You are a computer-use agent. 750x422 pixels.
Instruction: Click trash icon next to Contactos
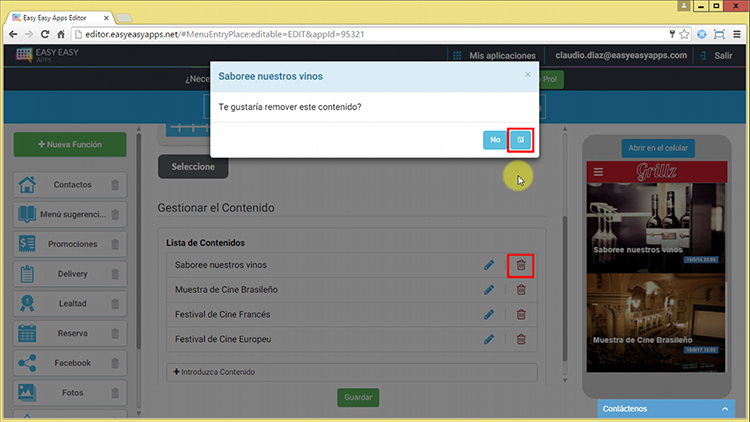point(115,185)
